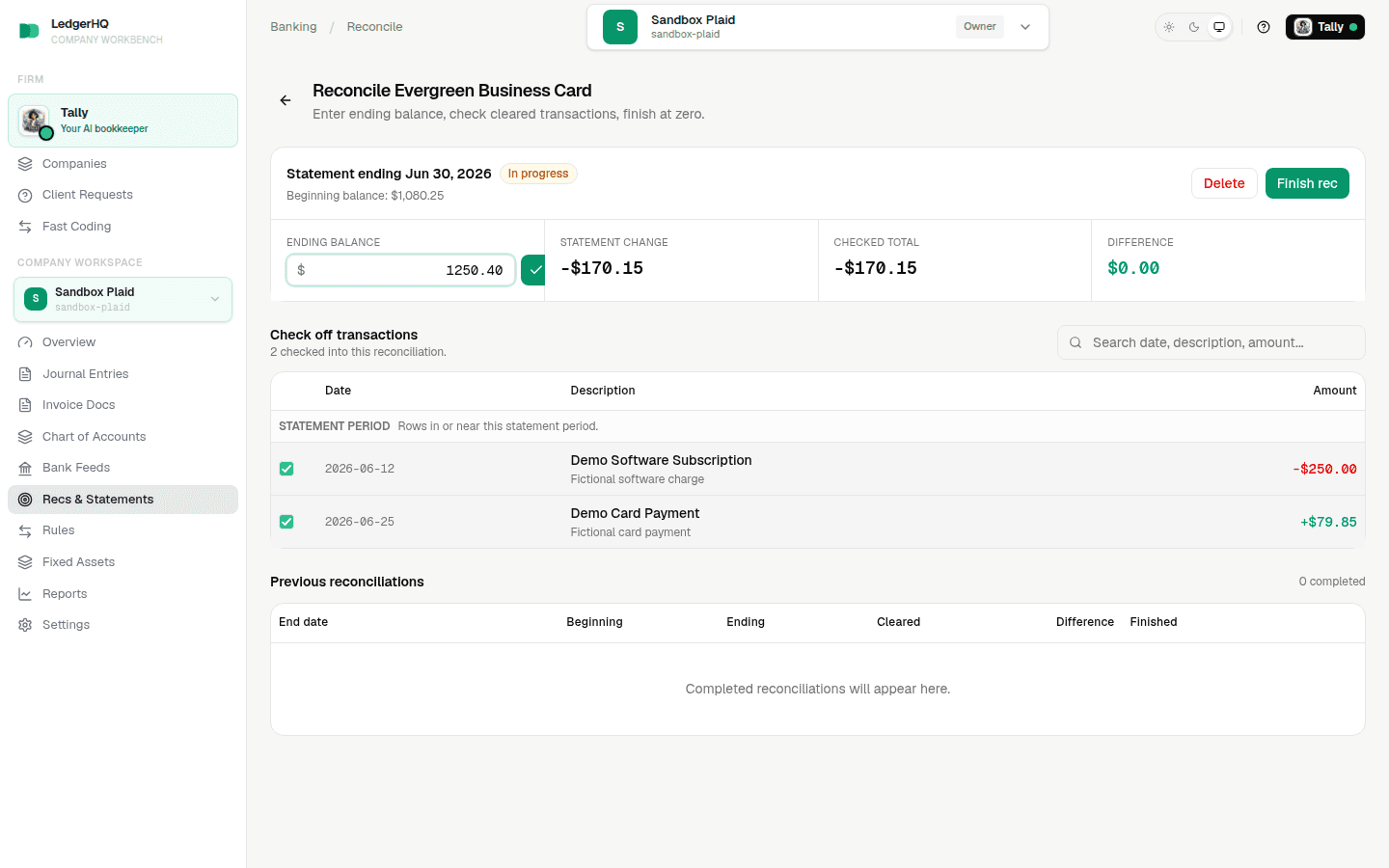Click the Amount column header

click(1335, 391)
